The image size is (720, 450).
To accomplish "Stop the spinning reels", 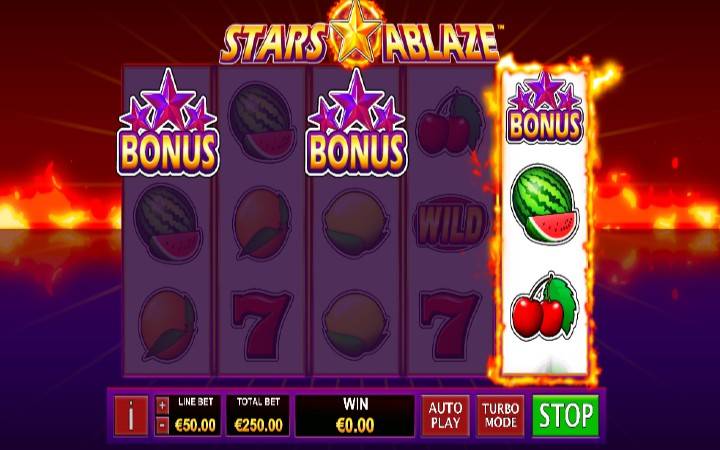I will [x=565, y=416].
